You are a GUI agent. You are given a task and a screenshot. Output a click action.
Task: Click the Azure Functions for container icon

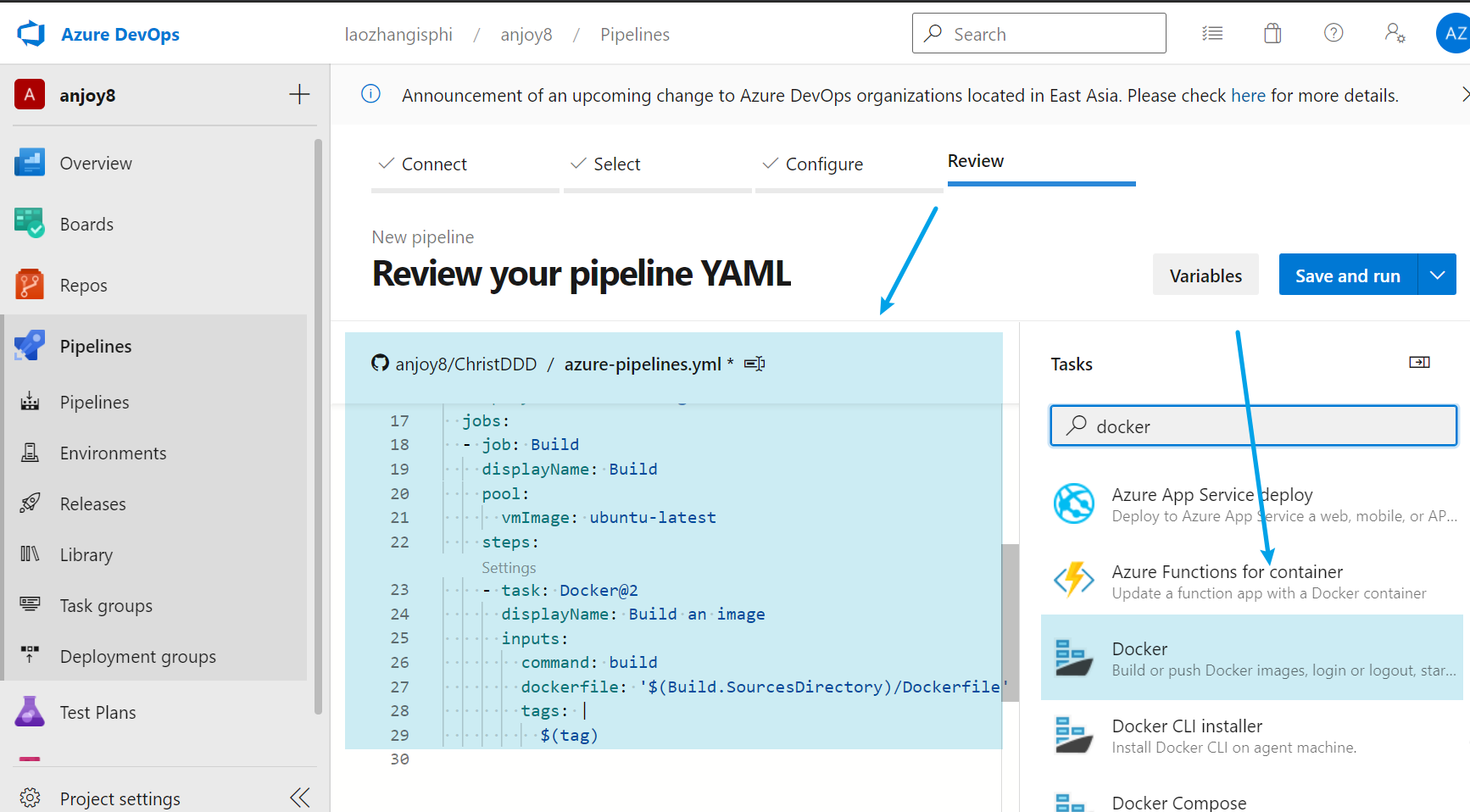[x=1074, y=581]
